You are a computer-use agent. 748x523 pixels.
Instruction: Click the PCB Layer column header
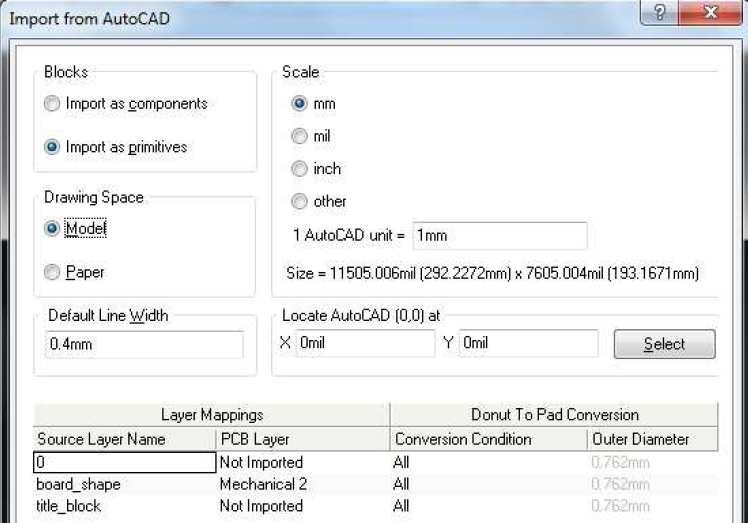(x=303, y=439)
